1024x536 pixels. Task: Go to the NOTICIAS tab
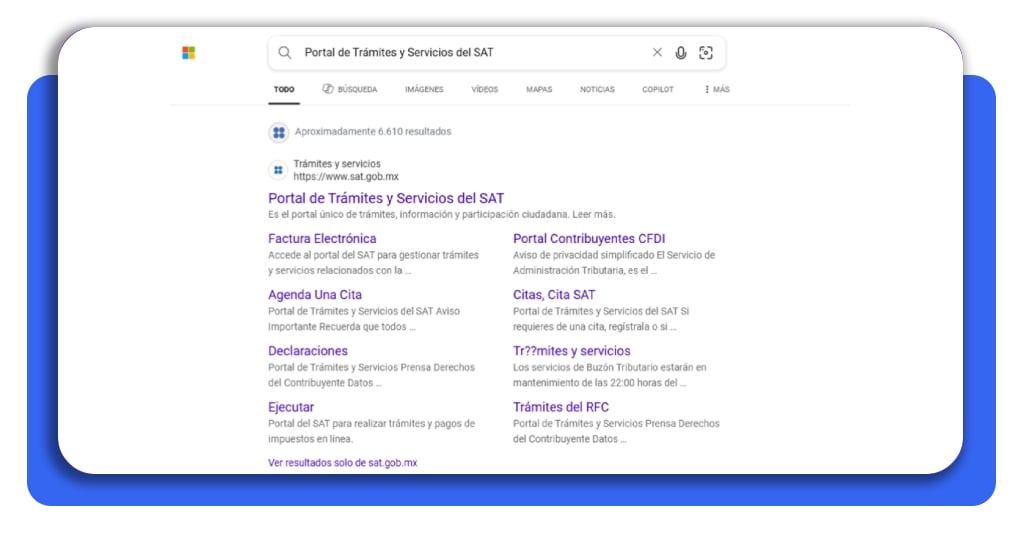(x=598, y=89)
